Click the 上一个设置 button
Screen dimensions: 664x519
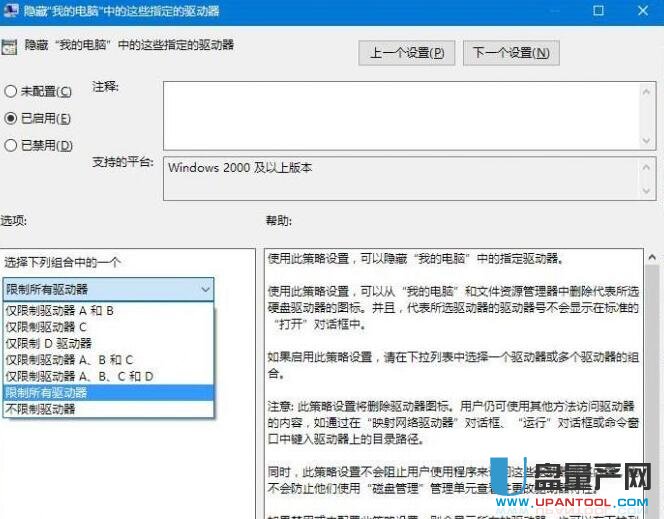pyautogui.click(x=406, y=53)
